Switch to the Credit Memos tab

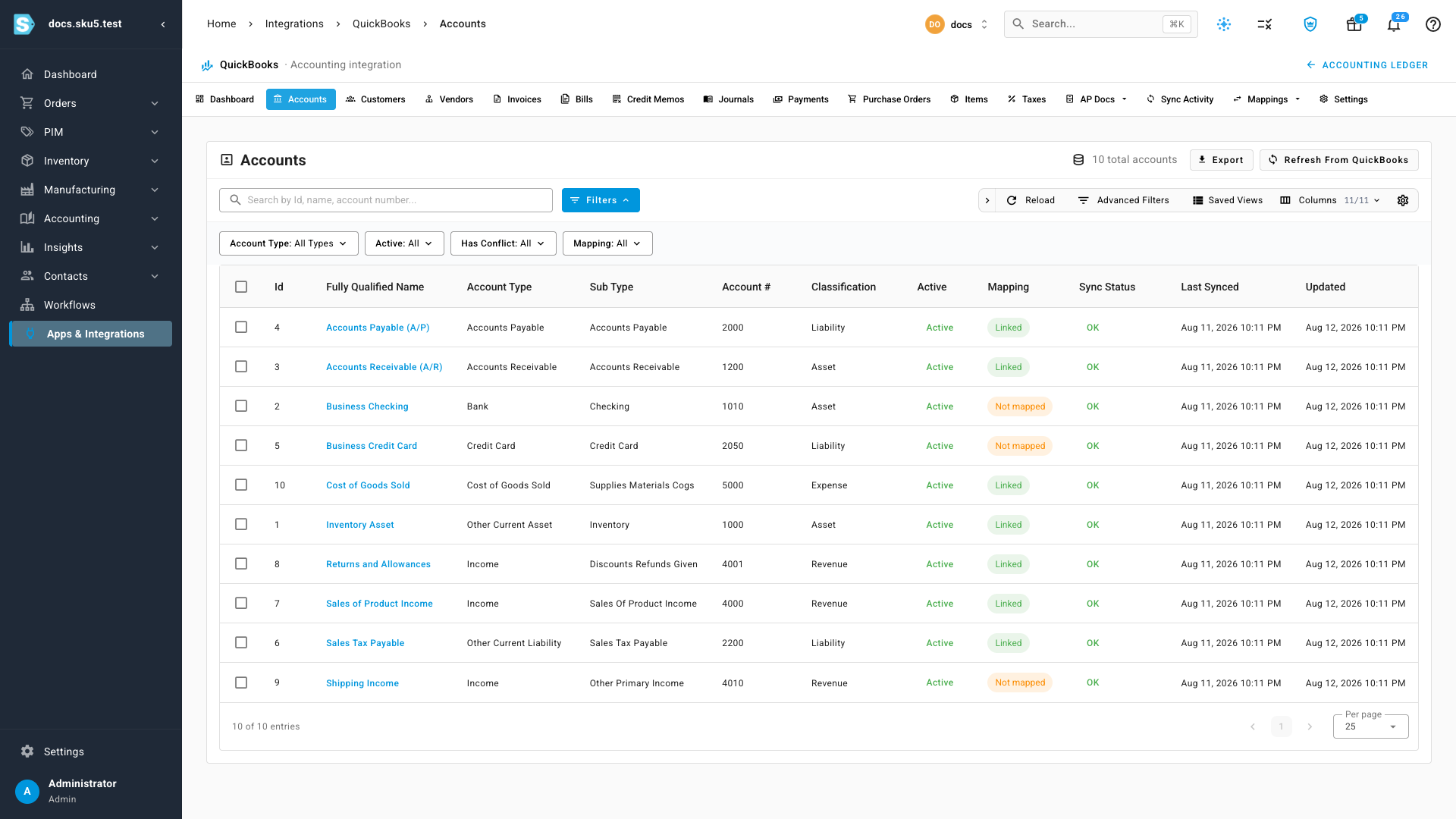pyautogui.click(x=648, y=99)
